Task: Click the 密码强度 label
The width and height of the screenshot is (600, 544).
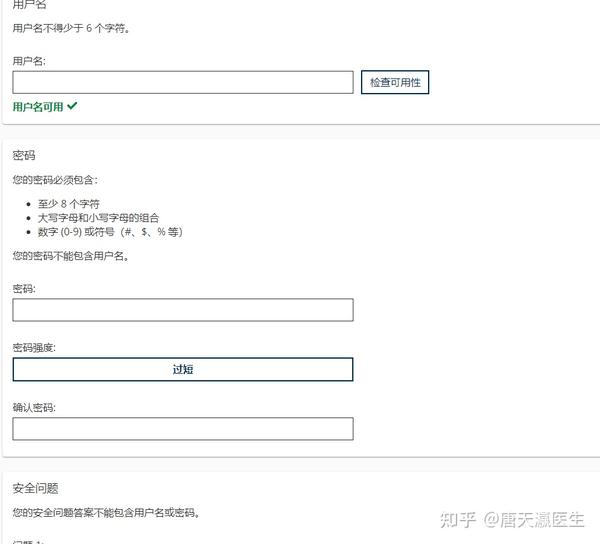Action: [x=34, y=348]
